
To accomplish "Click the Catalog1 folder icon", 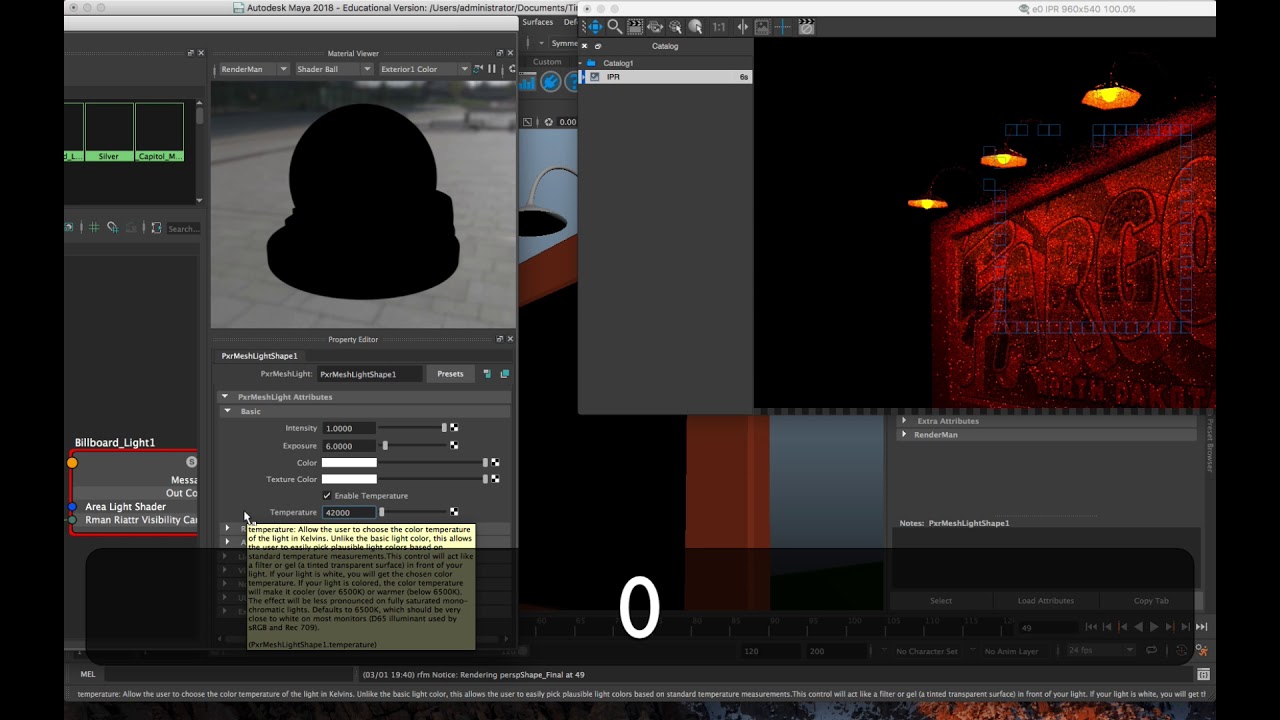I will [591, 63].
